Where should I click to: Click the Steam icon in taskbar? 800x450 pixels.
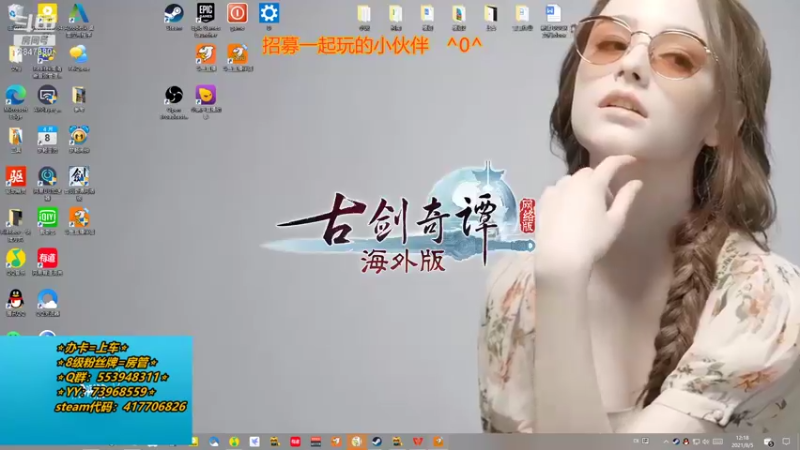[377, 441]
